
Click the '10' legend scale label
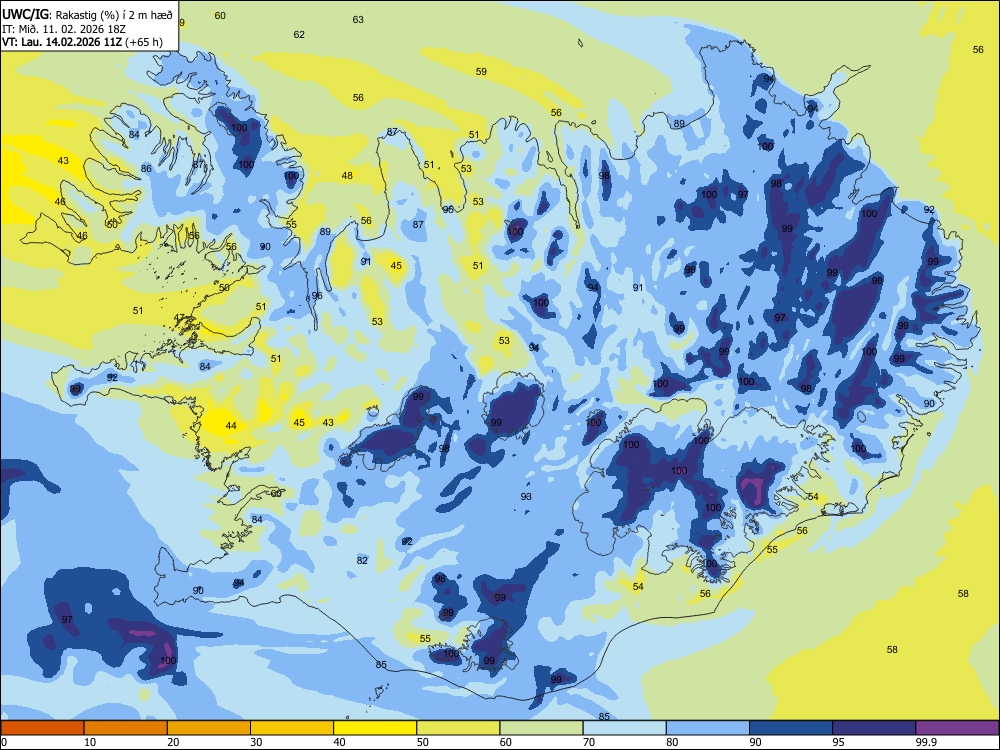point(90,742)
